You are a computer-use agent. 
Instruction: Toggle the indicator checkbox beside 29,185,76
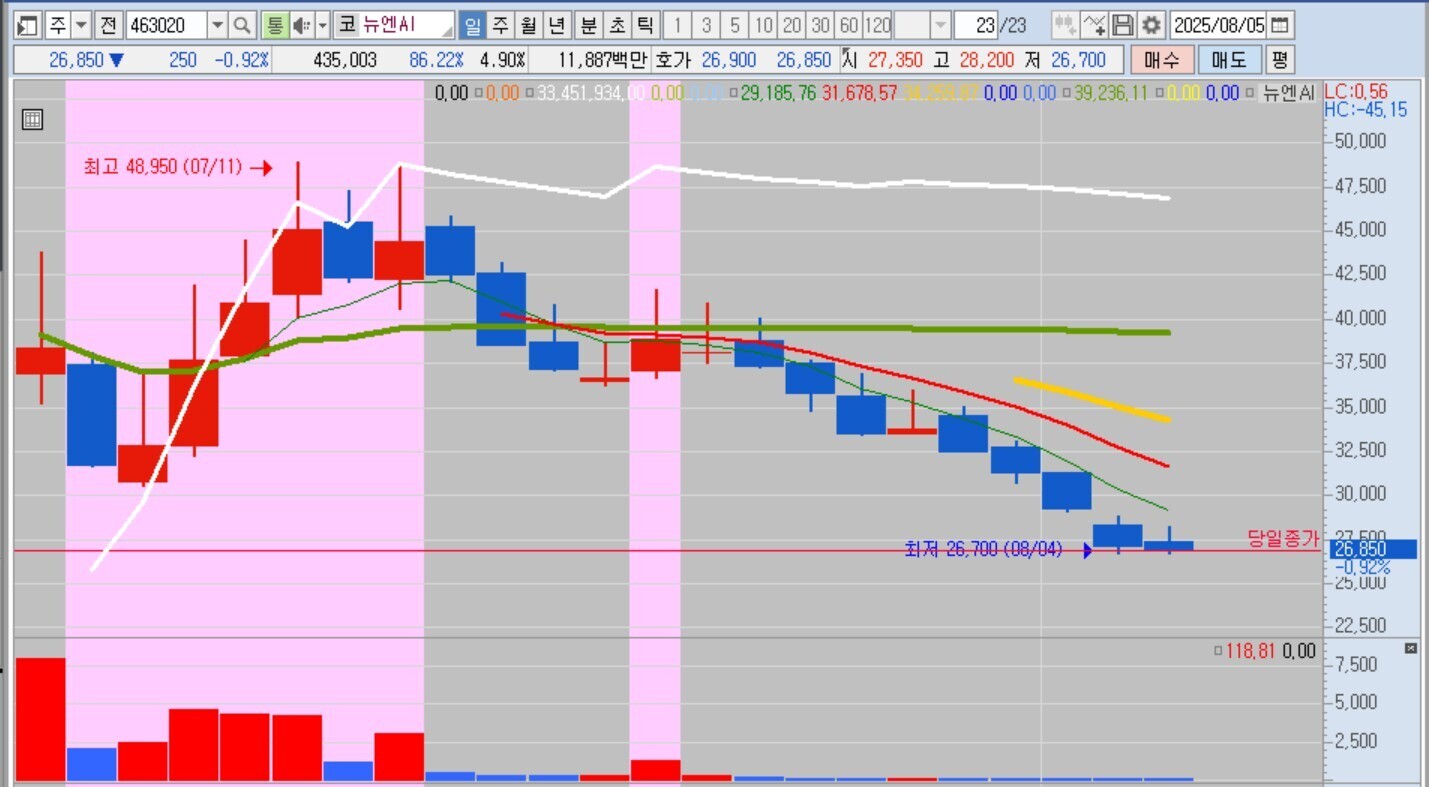pyautogui.click(x=734, y=94)
